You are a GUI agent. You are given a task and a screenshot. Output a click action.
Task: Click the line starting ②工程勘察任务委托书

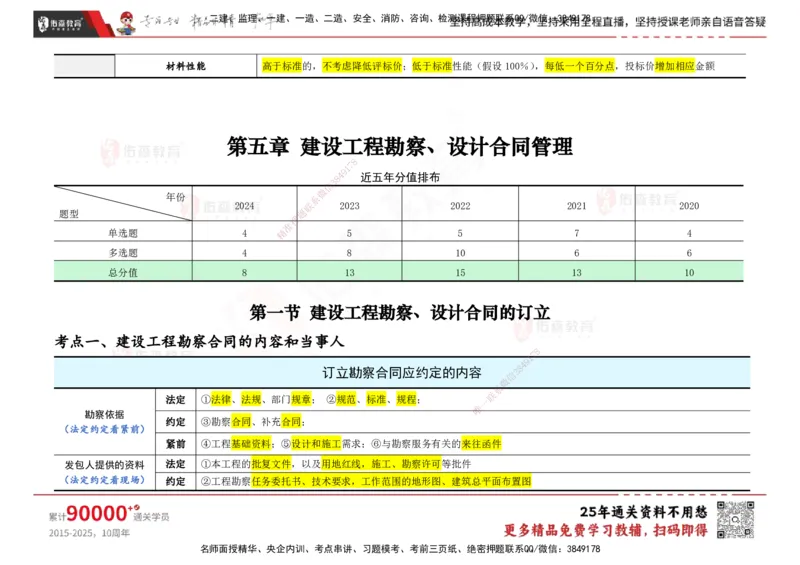point(366,481)
